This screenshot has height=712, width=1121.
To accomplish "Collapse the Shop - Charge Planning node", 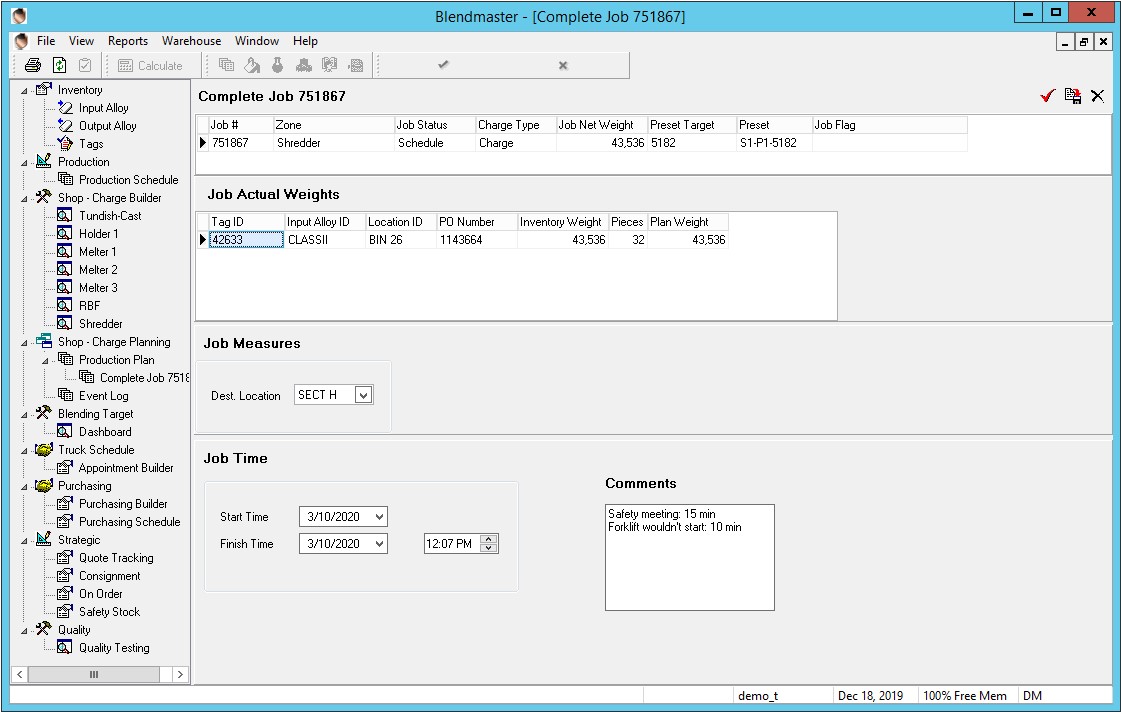I will pyautogui.click(x=24, y=343).
